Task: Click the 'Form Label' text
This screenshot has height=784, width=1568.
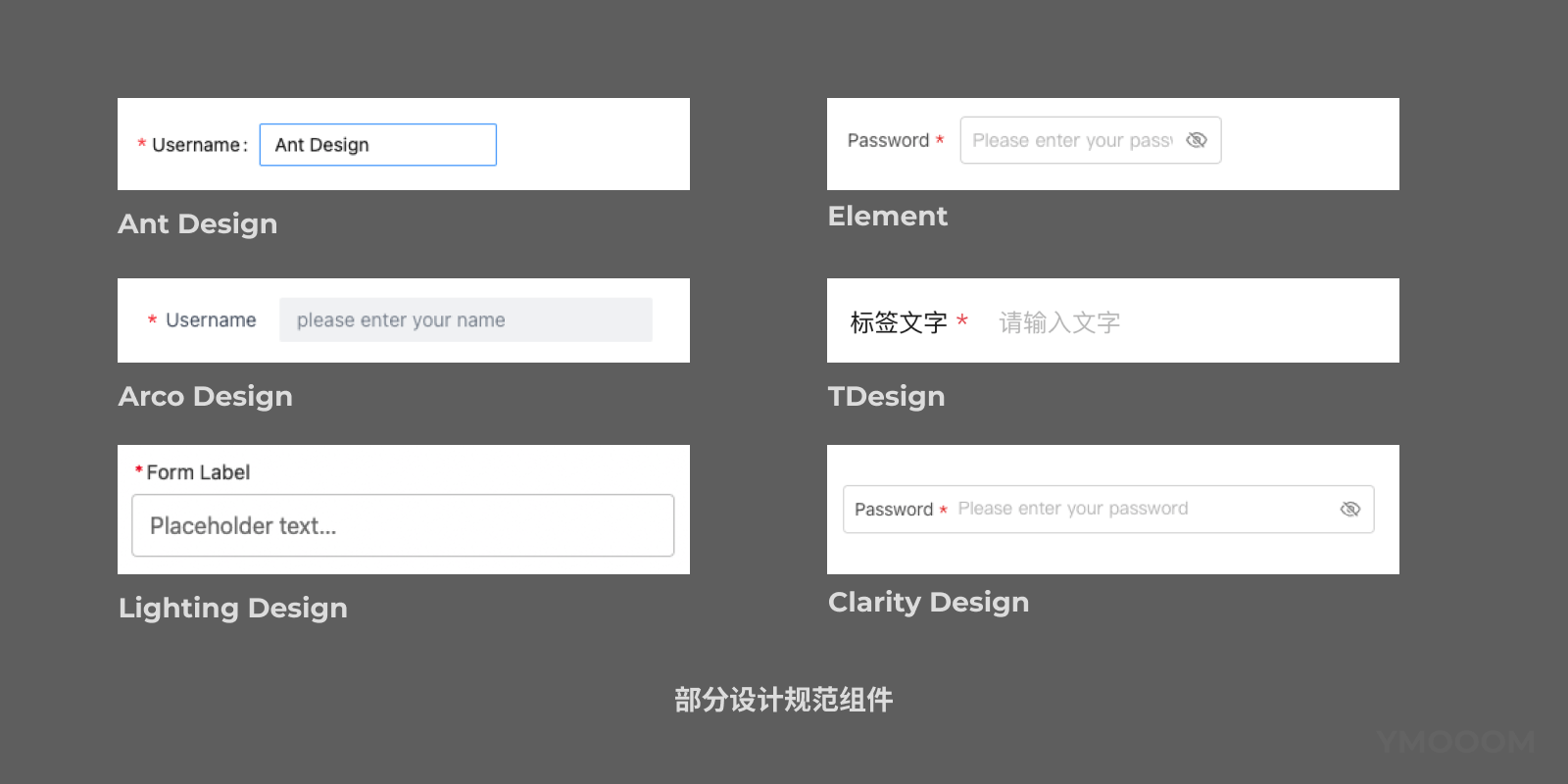Action: tap(198, 472)
